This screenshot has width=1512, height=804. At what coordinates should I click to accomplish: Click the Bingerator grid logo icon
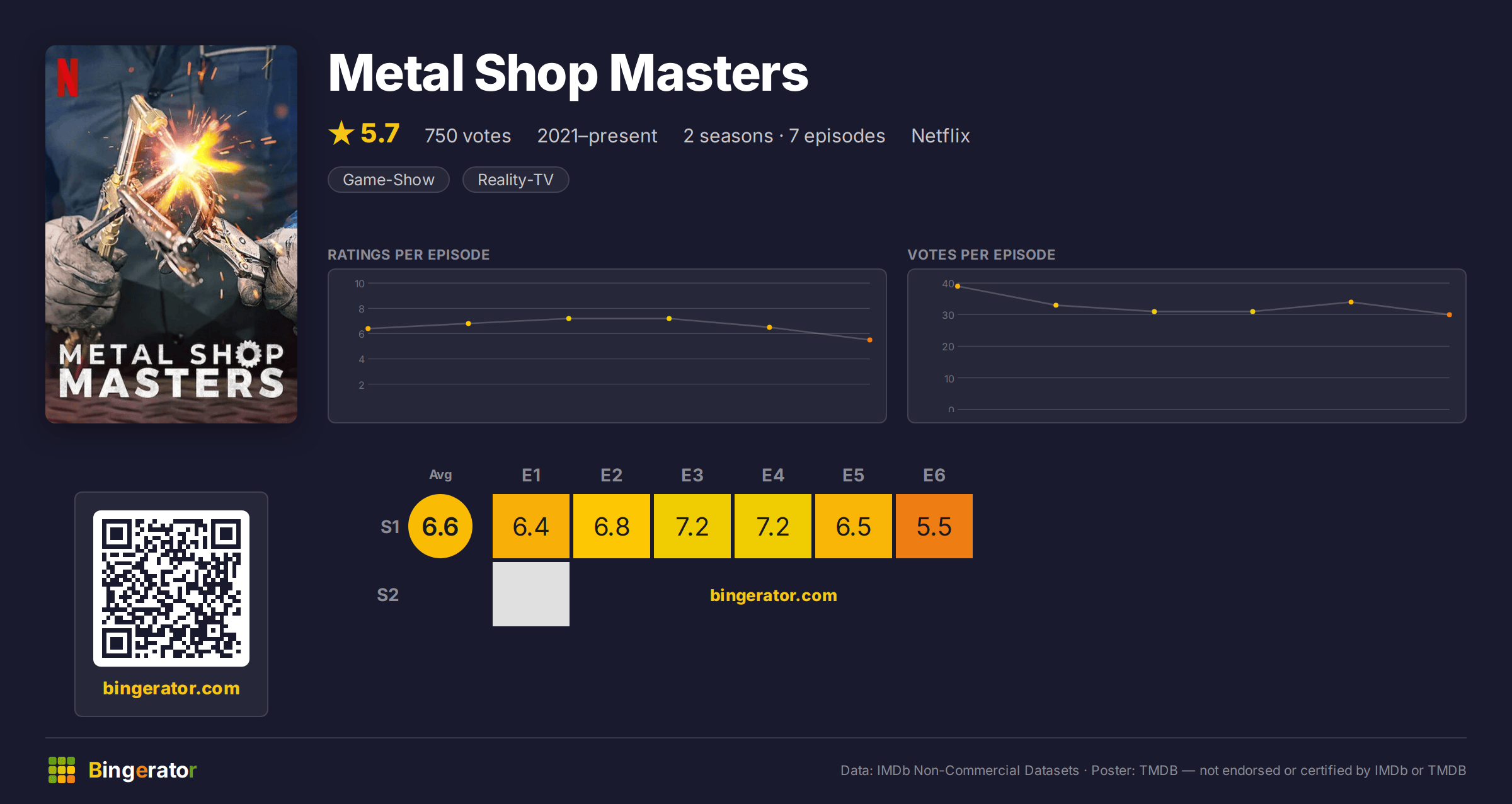pos(62,770)
